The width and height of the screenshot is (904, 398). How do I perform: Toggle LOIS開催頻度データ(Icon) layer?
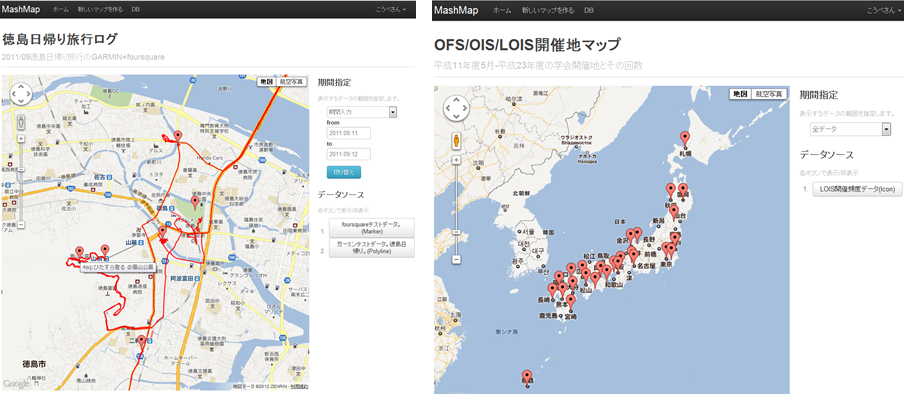click(x=857, y=189)
